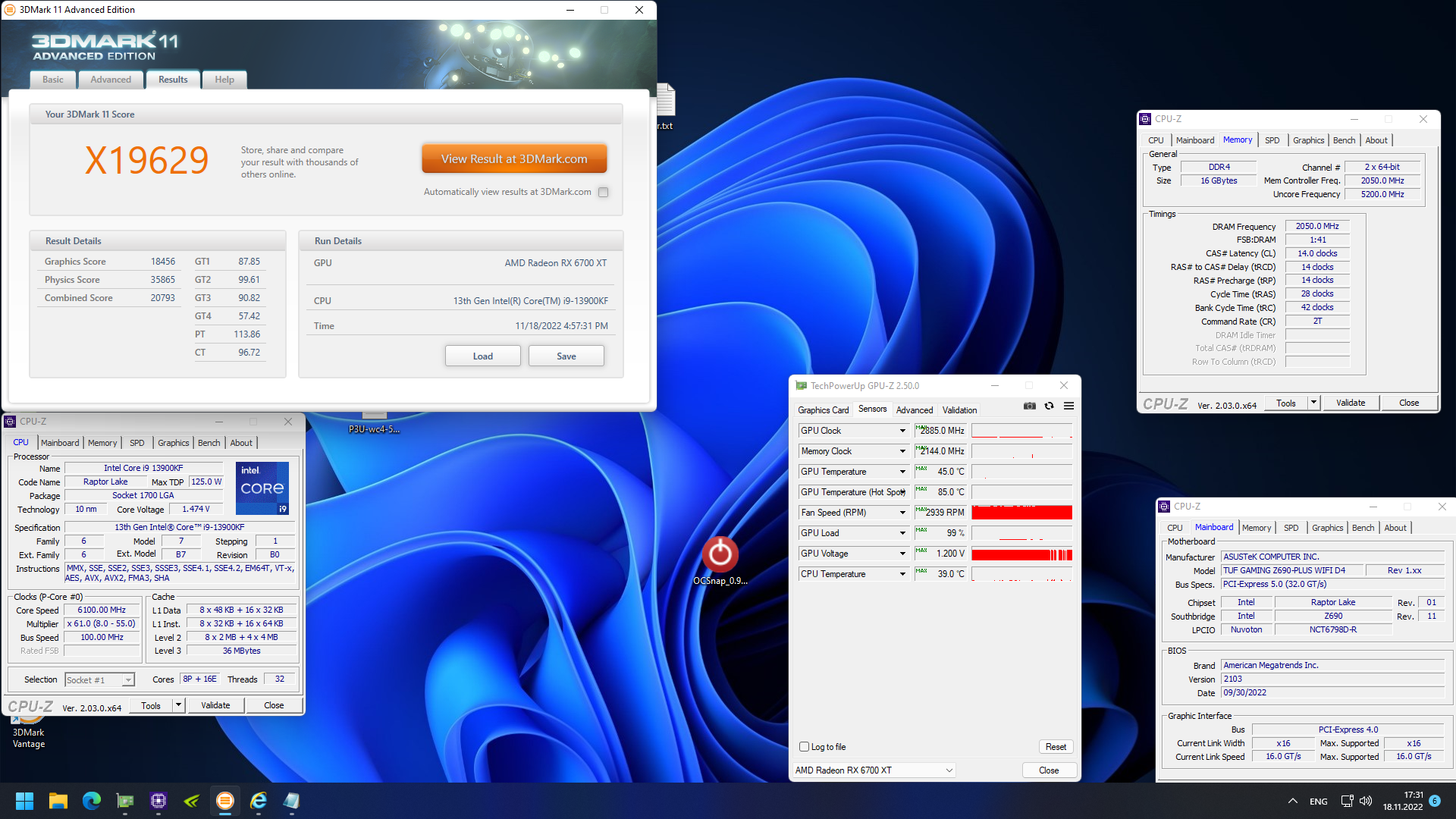1456x819 pixels.
Task: Open the GPU Temperature (Hot Spot) dropdown
Action: pos(902,492)
